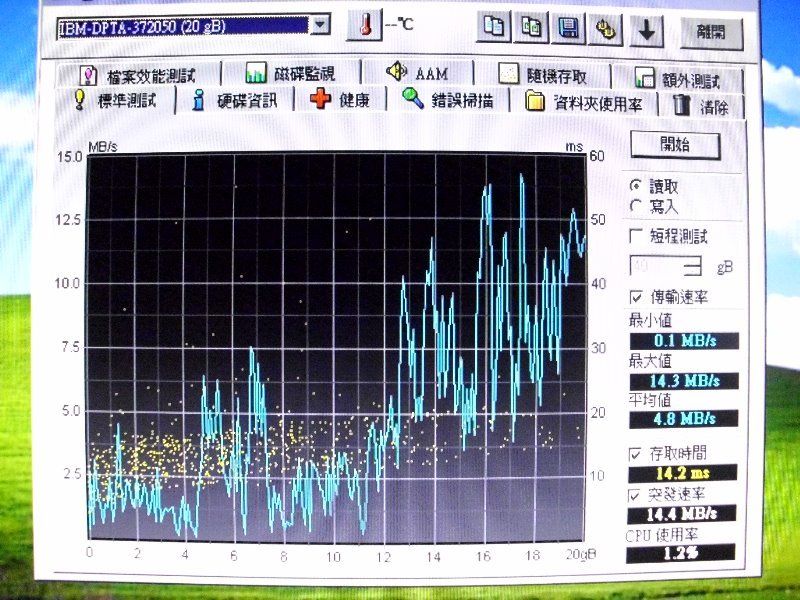
Task: Click the thermometer temperature icon
Action: point(364,24)
